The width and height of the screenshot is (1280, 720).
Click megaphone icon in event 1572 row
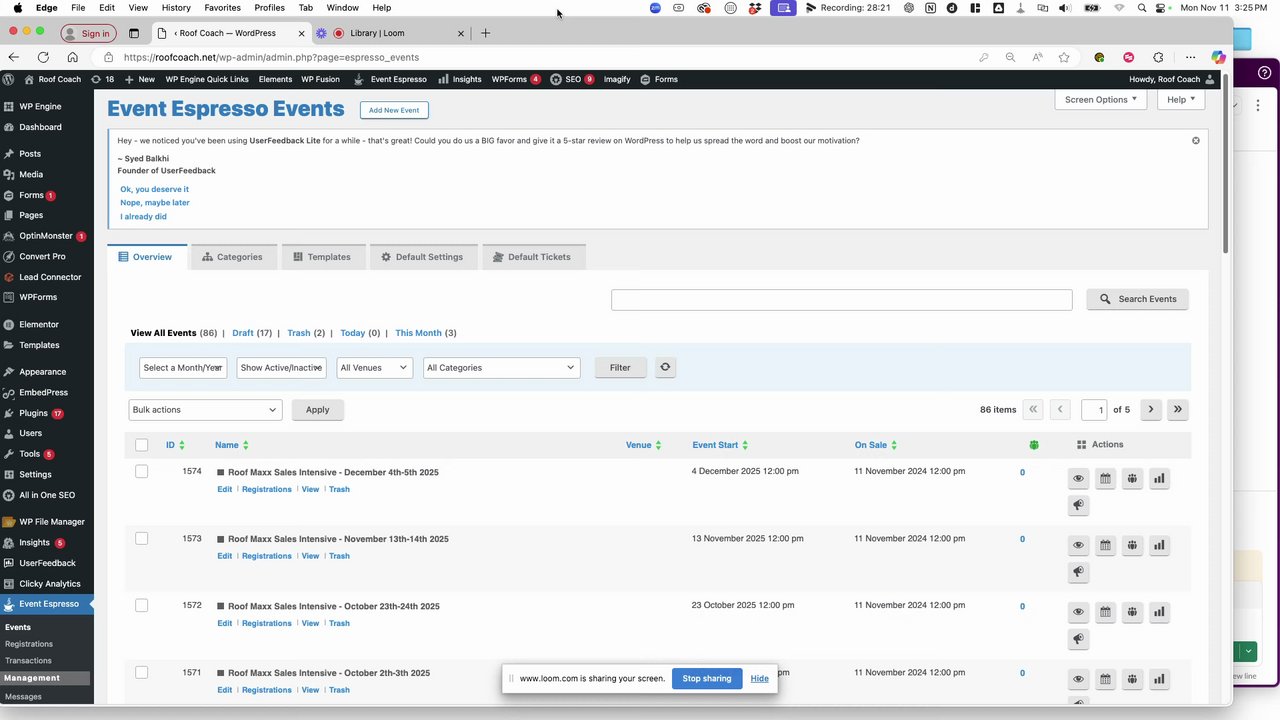pos(1078,639)
